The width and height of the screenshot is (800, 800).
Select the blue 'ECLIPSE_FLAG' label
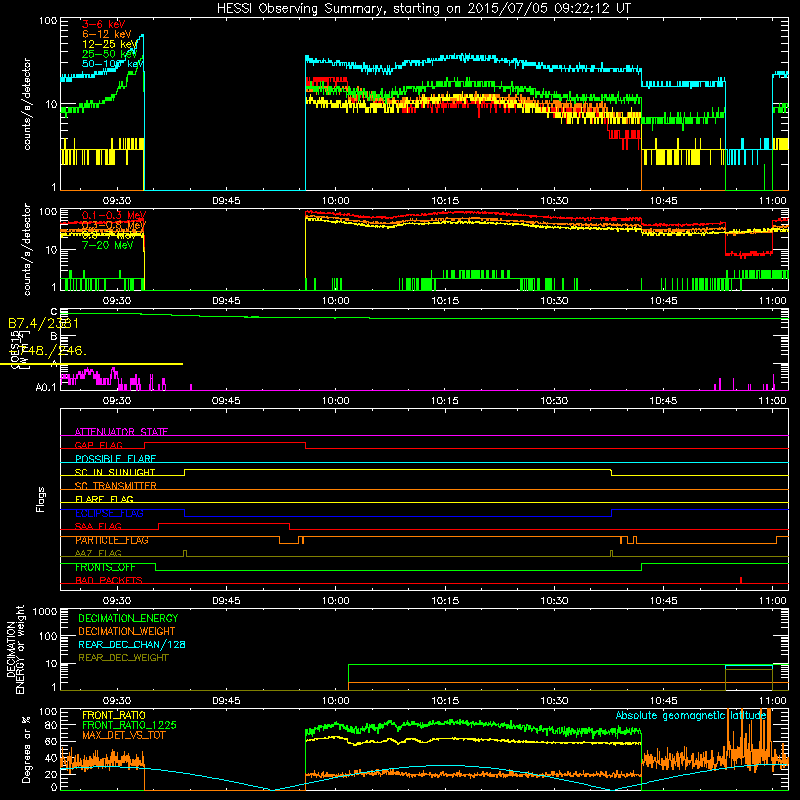(109, 513)
